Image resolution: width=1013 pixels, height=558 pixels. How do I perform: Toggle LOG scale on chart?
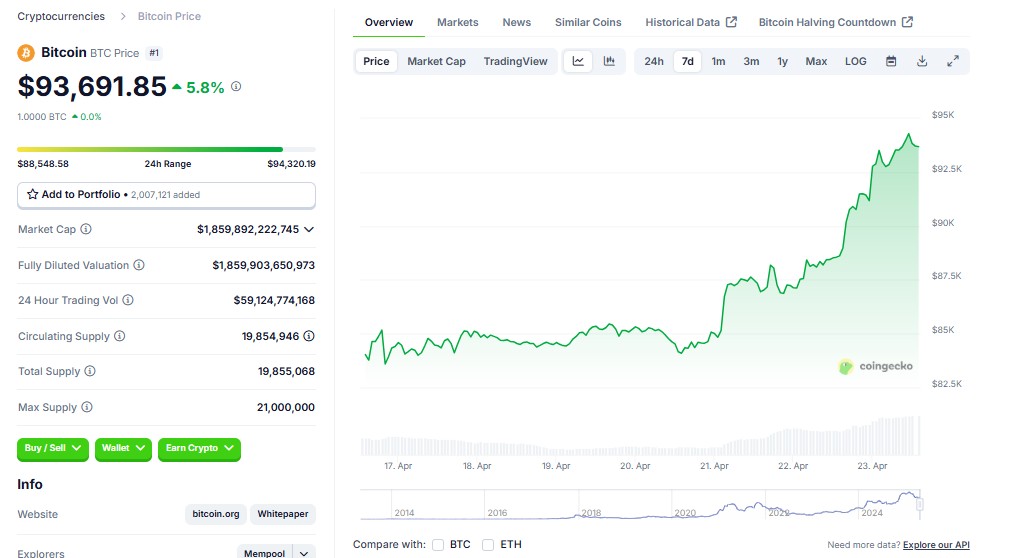855,61
